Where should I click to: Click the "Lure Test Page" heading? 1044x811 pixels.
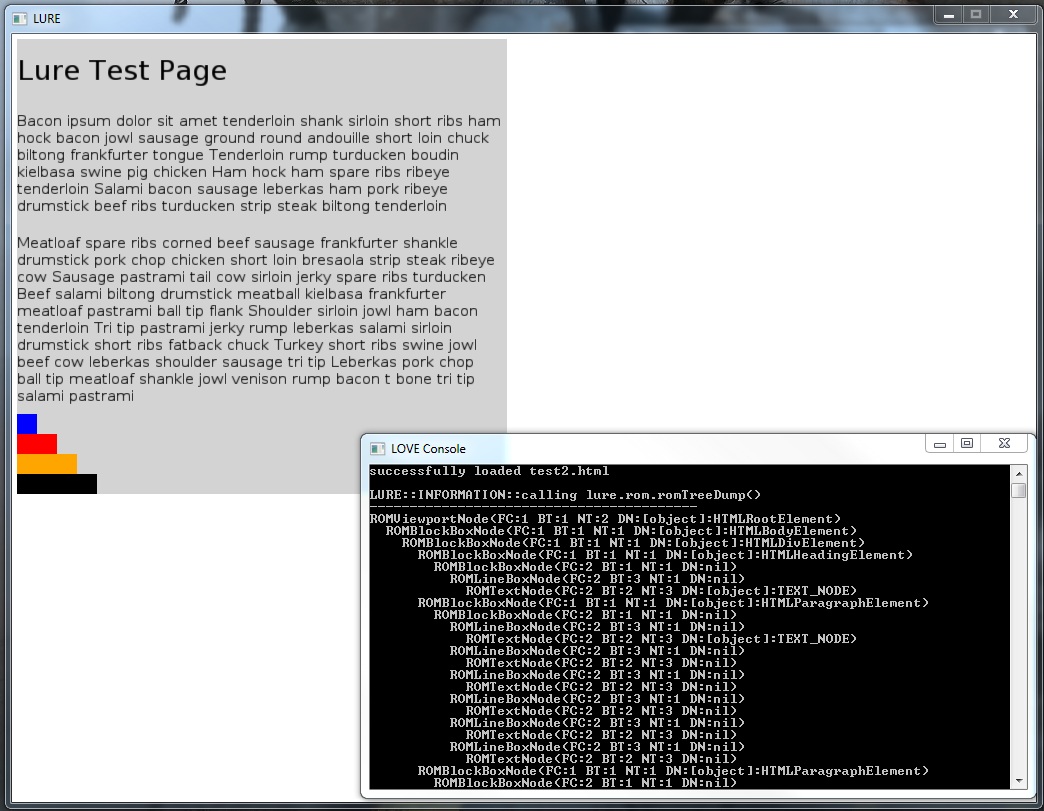[x=122, y=71]
